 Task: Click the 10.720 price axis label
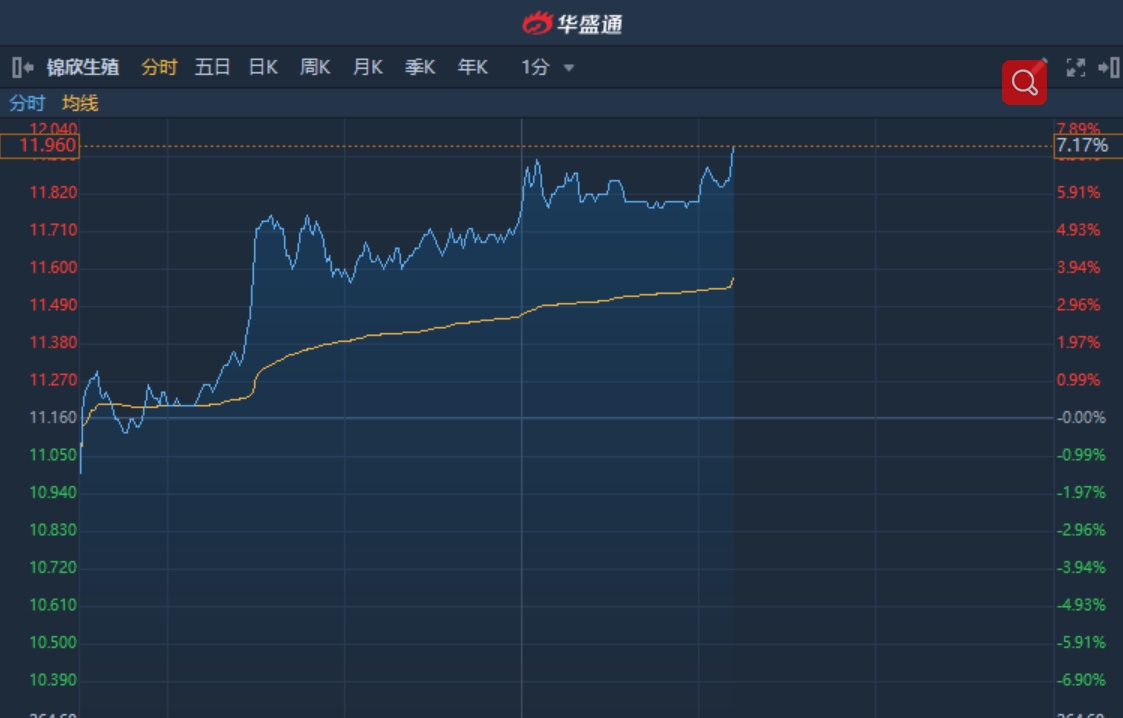(x=53, y=568)
